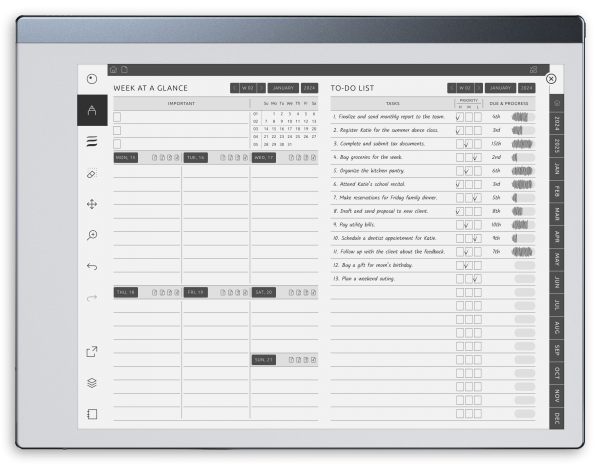Screen dimensions: 600x465
Task: Open the share/export icon
Action: tap(92, 351)
